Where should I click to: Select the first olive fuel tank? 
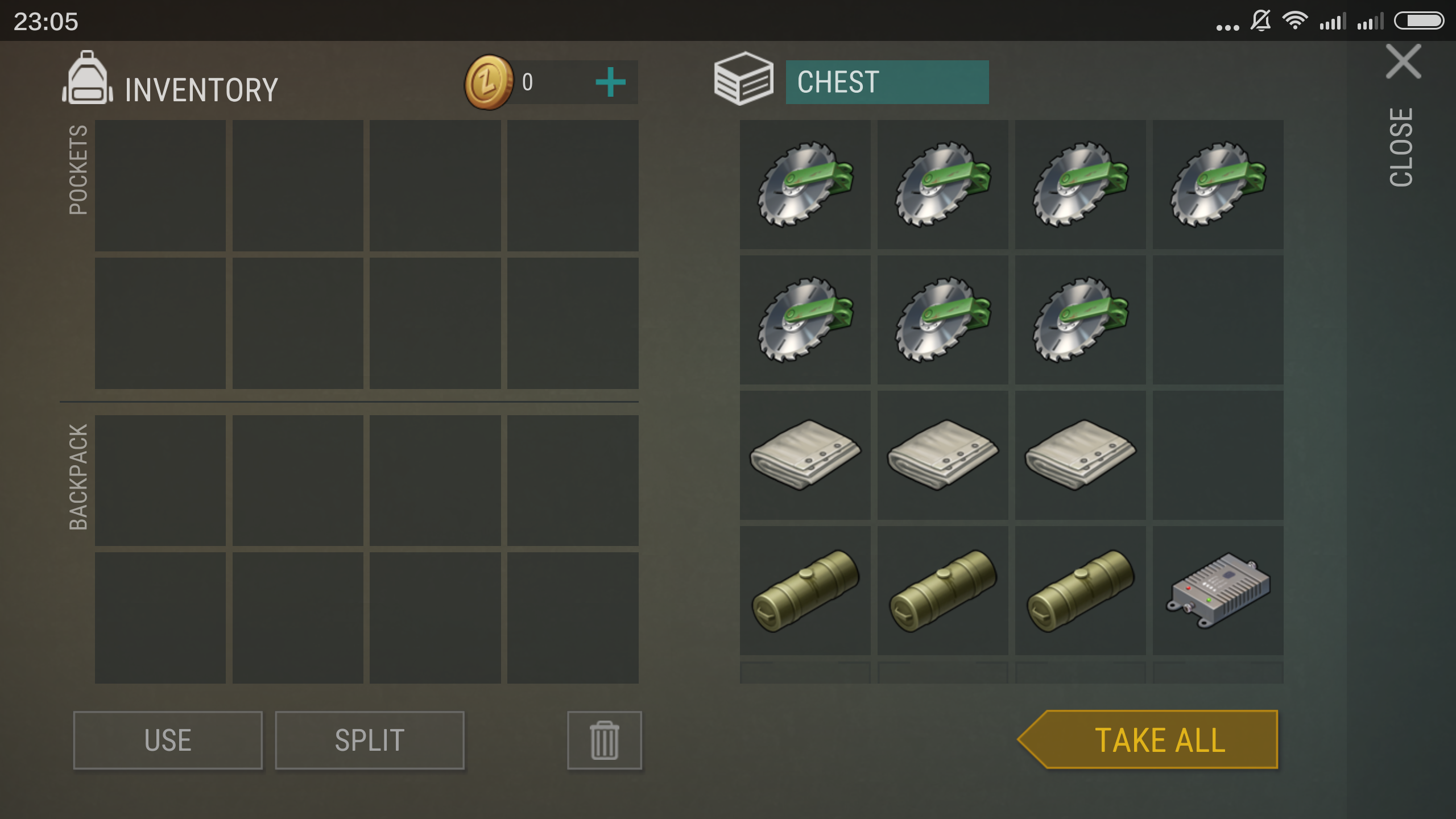[x=805, y=590]
